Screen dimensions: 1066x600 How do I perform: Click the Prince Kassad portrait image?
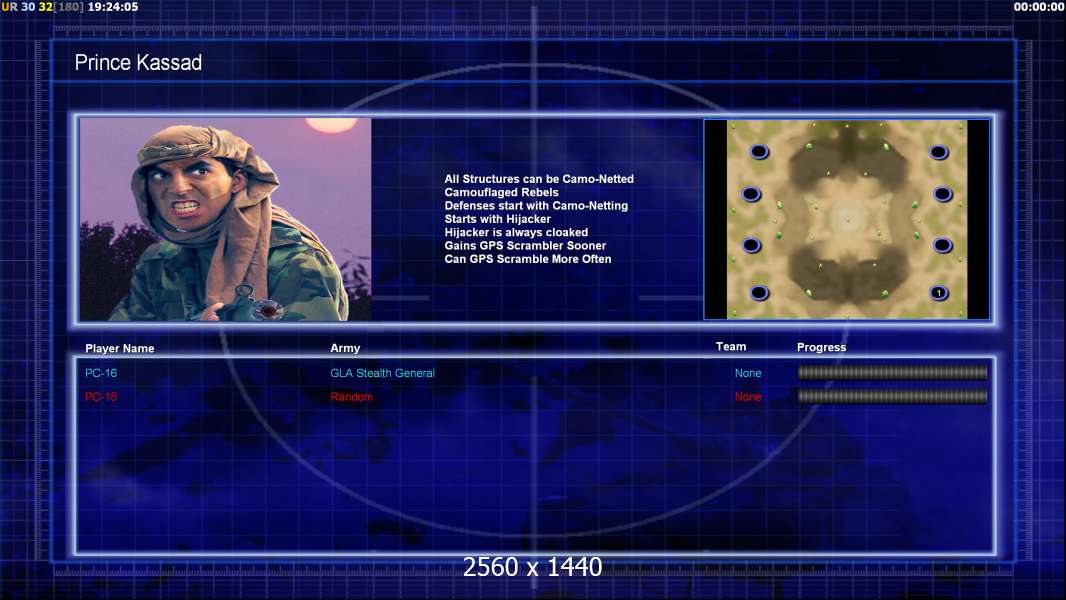pos(226,219)
